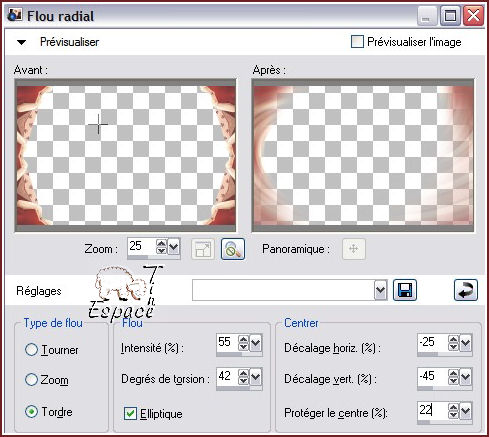Collapse the Prévisualiser preview triangle
Viewport: 489px width, 437px height.
point(21,42)
